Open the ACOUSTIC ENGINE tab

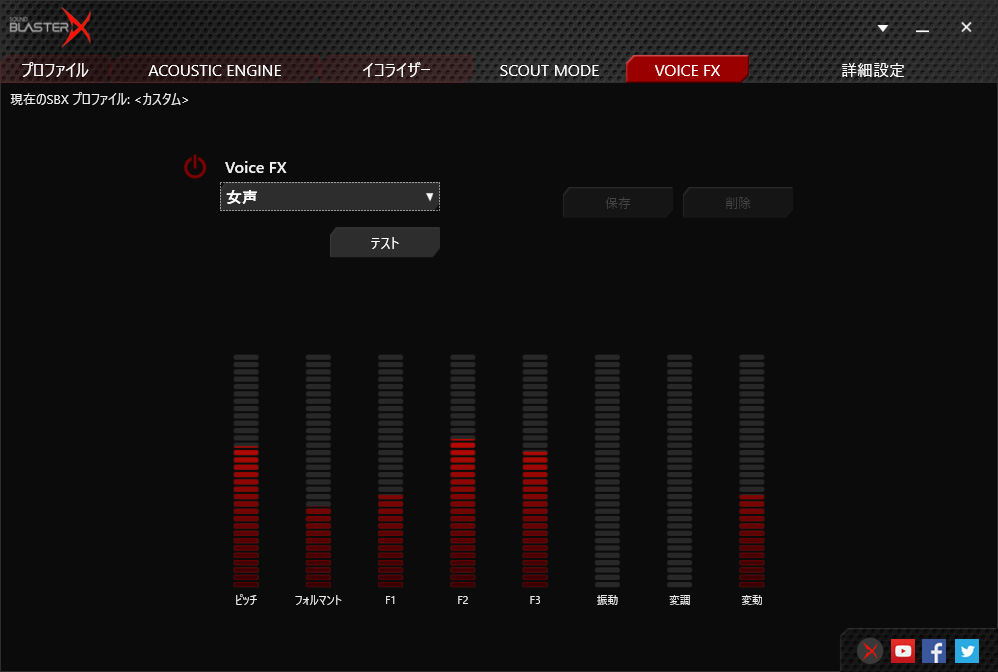click(215, 70)
